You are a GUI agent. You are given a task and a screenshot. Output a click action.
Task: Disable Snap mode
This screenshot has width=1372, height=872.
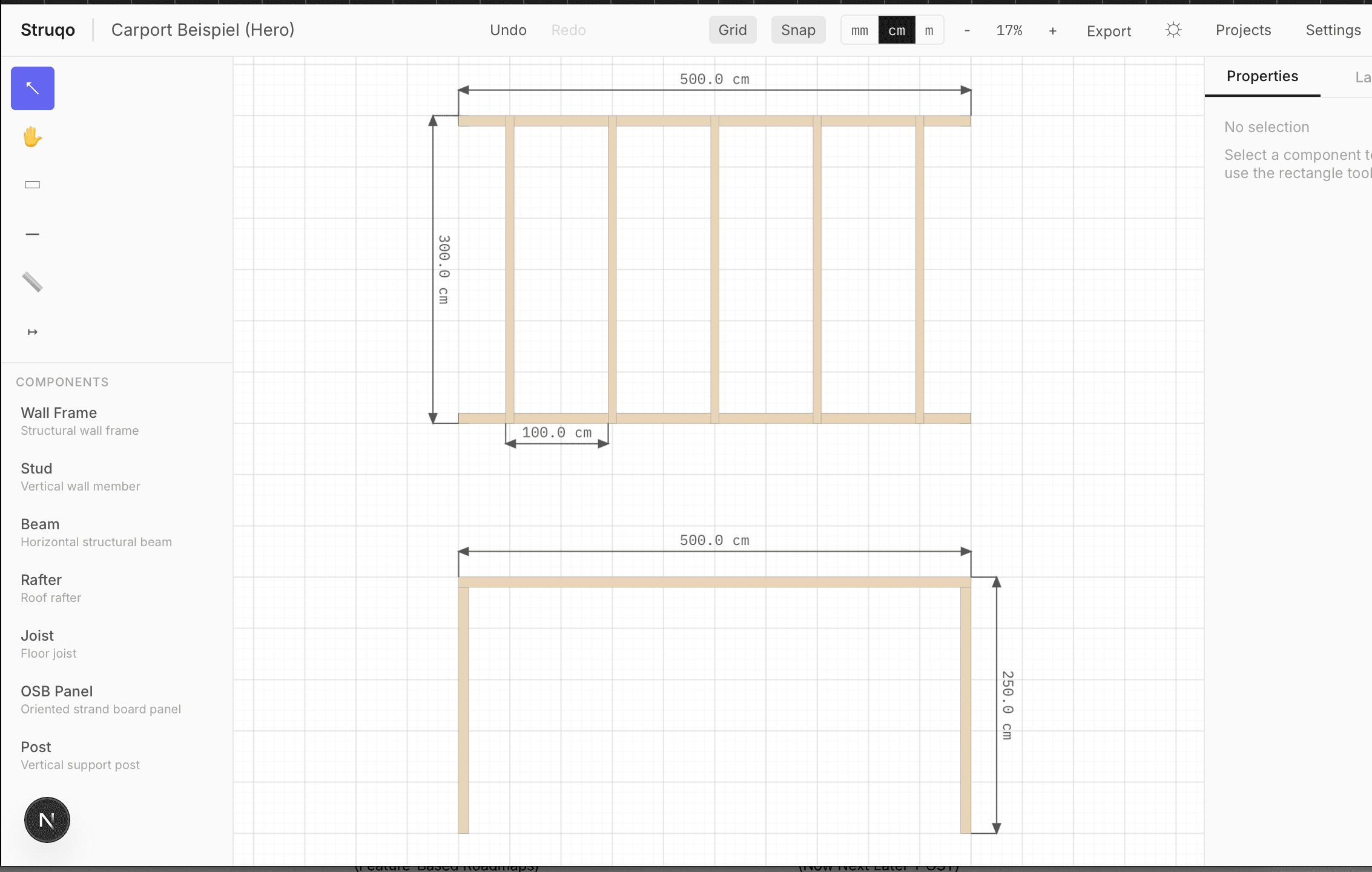click(797, 30)
